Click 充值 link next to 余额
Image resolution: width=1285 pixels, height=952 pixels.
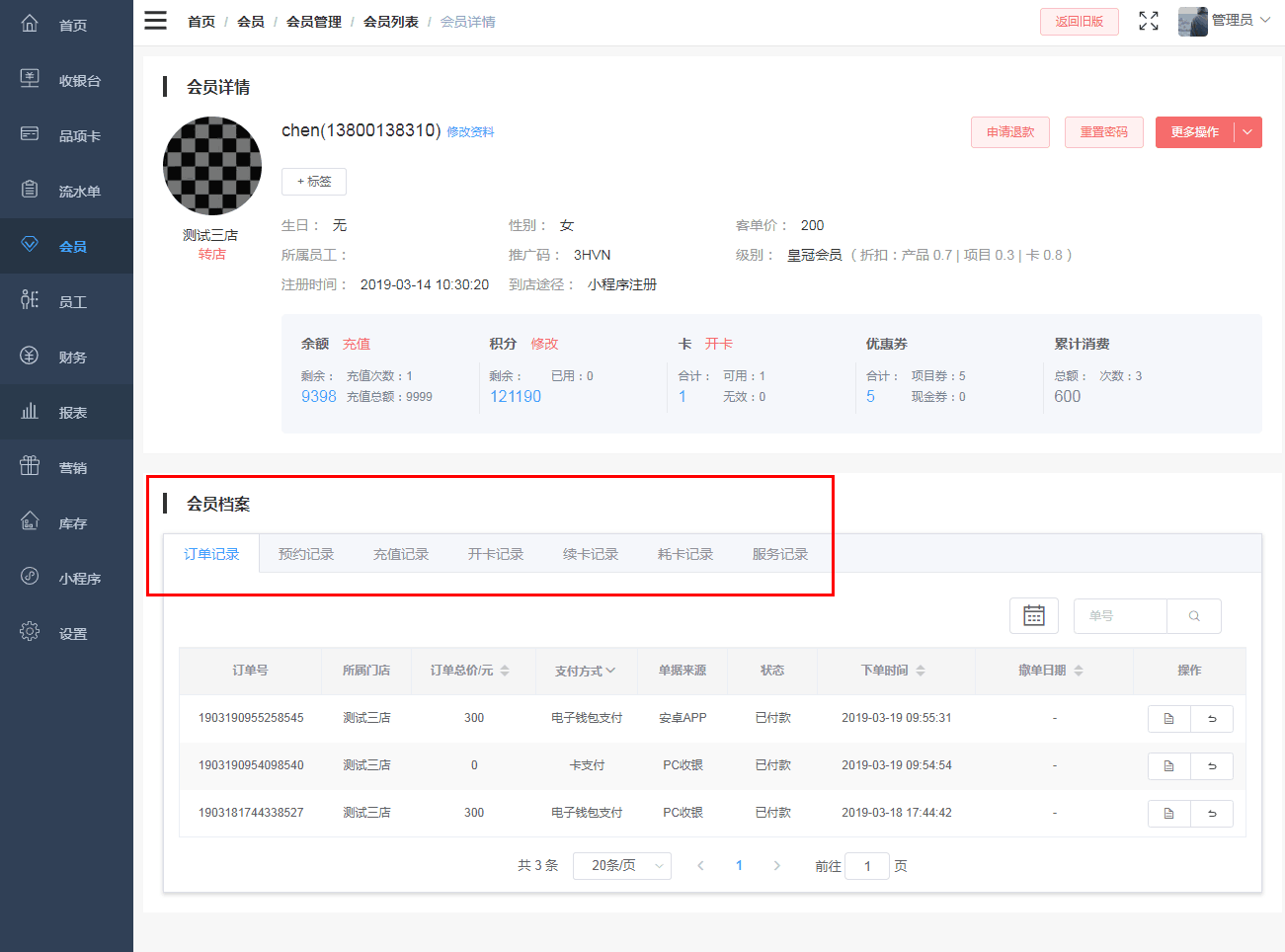(x=357, y=344)
